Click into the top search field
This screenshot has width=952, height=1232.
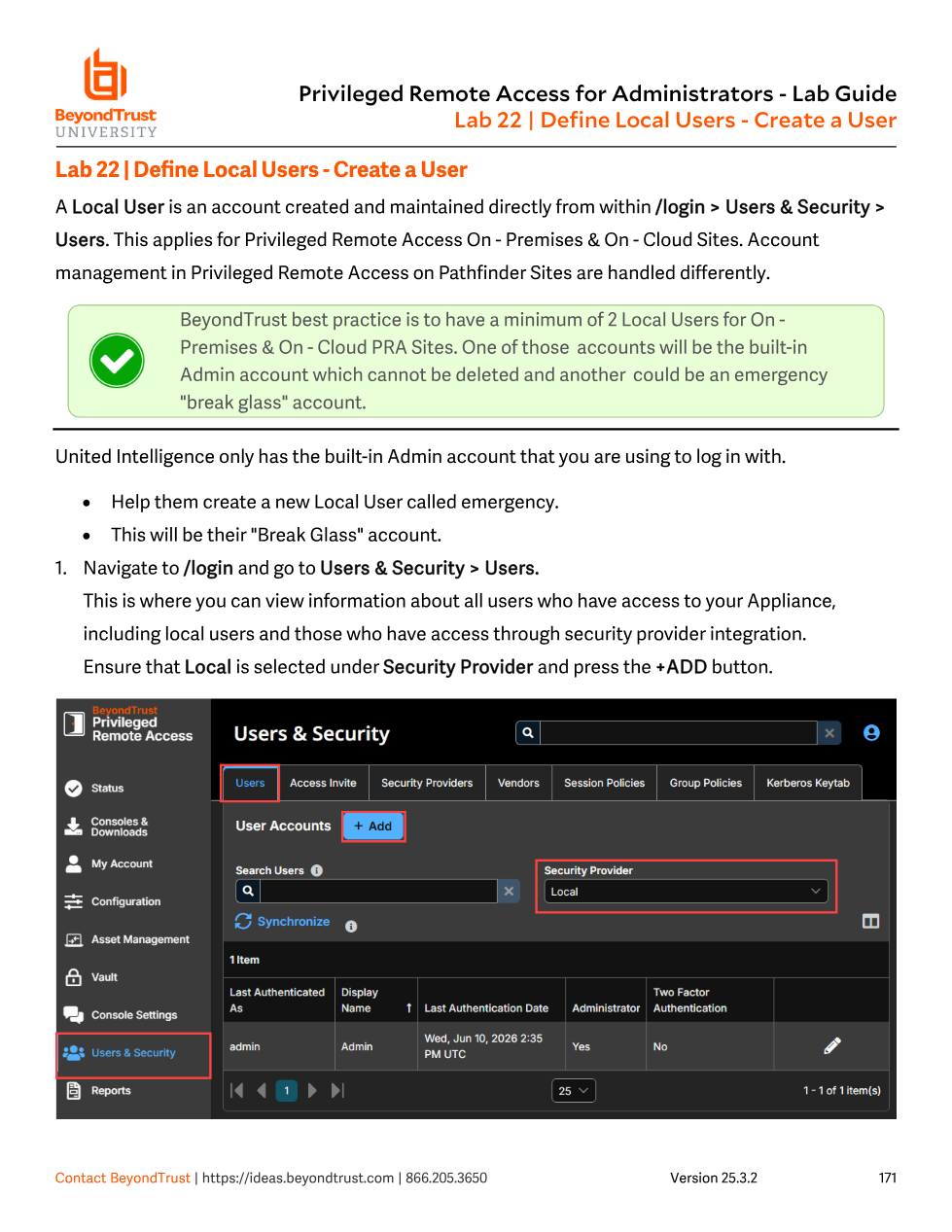[679, 733]
